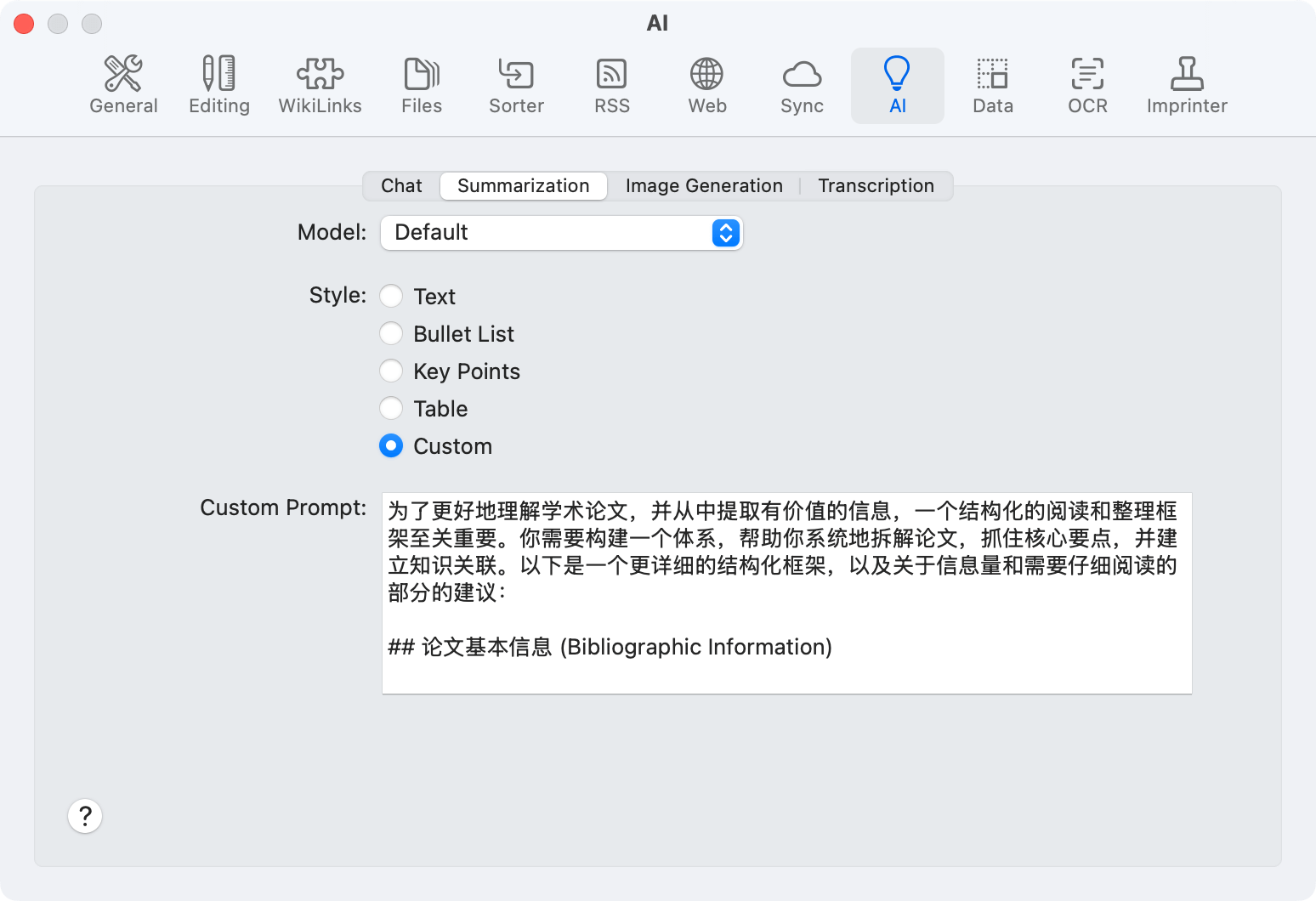This screenshot has height=901, width=1316.
Task: Switch to the Chat tab
Action: [401, 186]
